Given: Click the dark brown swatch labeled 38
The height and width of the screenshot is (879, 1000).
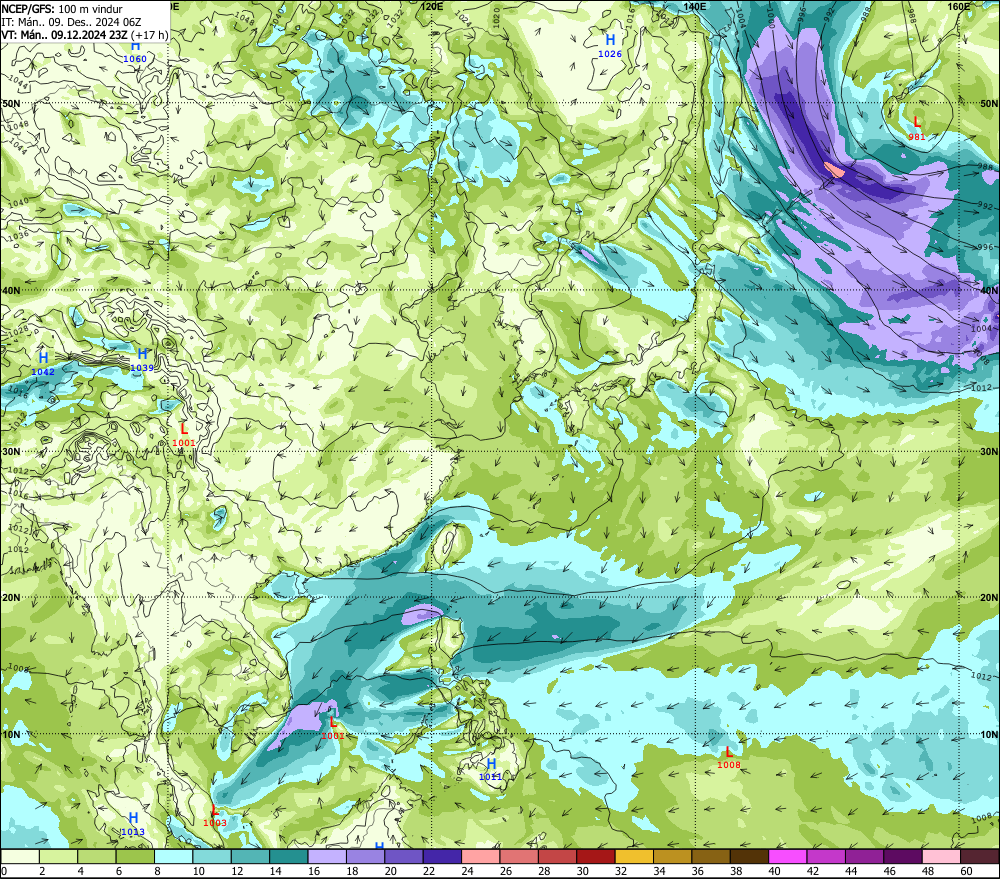Looking at the screenshot, I should tap(749, 857).
